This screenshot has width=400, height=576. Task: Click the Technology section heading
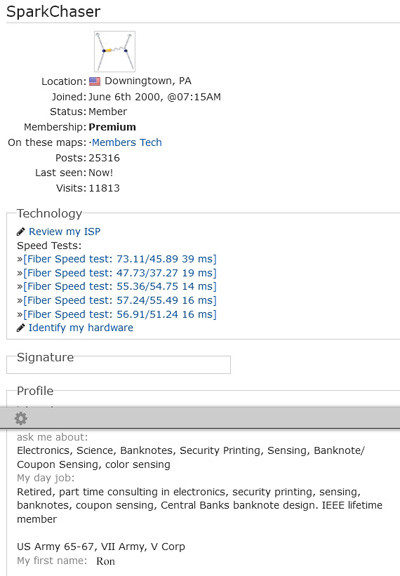tap(50, 213)
